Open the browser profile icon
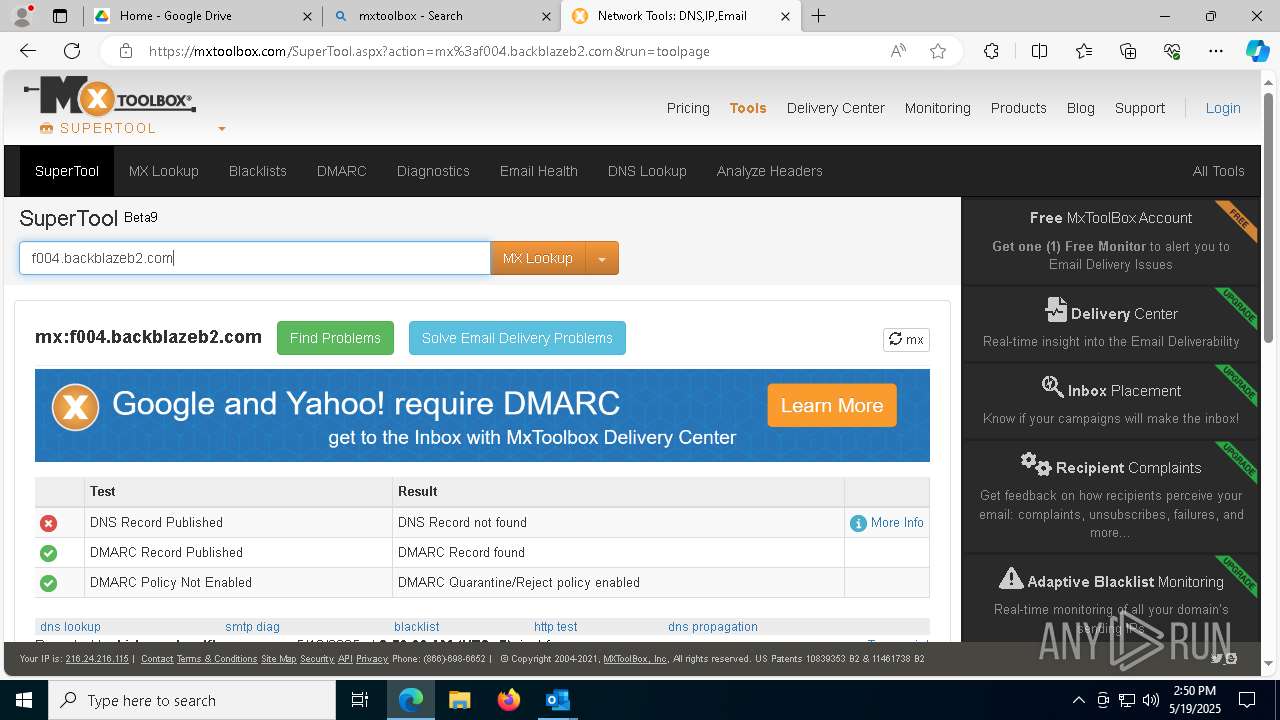The width and height of the screenshot is (1280, 720). (22, 16)
